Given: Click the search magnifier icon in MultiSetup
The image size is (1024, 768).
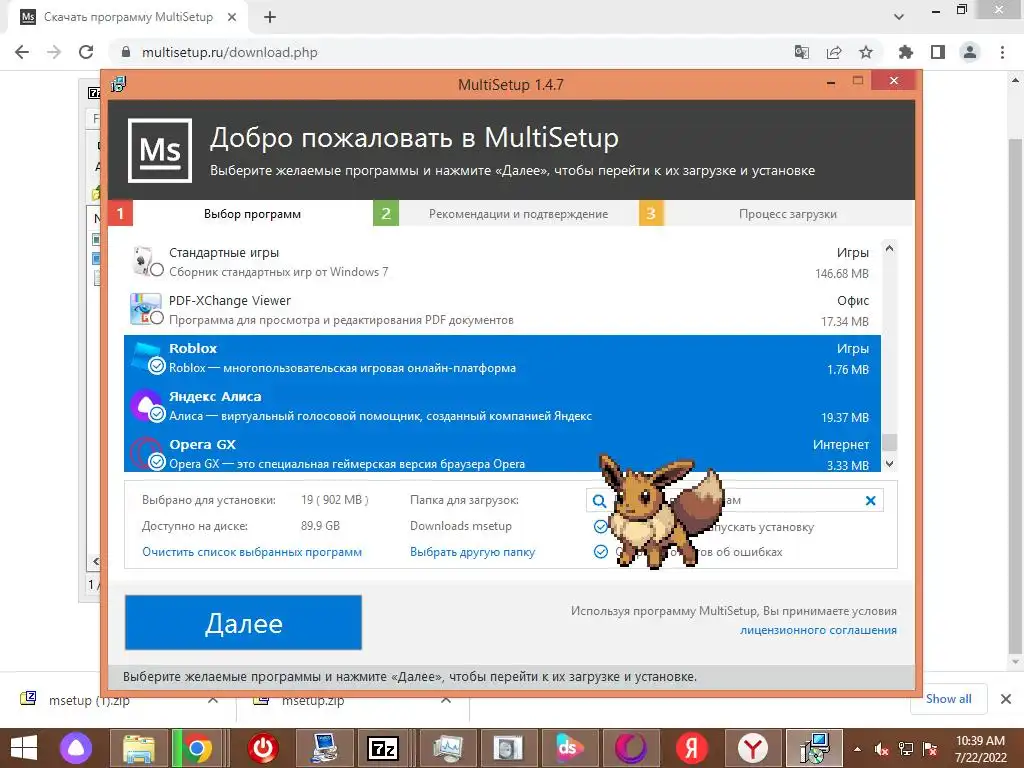Looking at the screenshot, I should tap(599, 501).
